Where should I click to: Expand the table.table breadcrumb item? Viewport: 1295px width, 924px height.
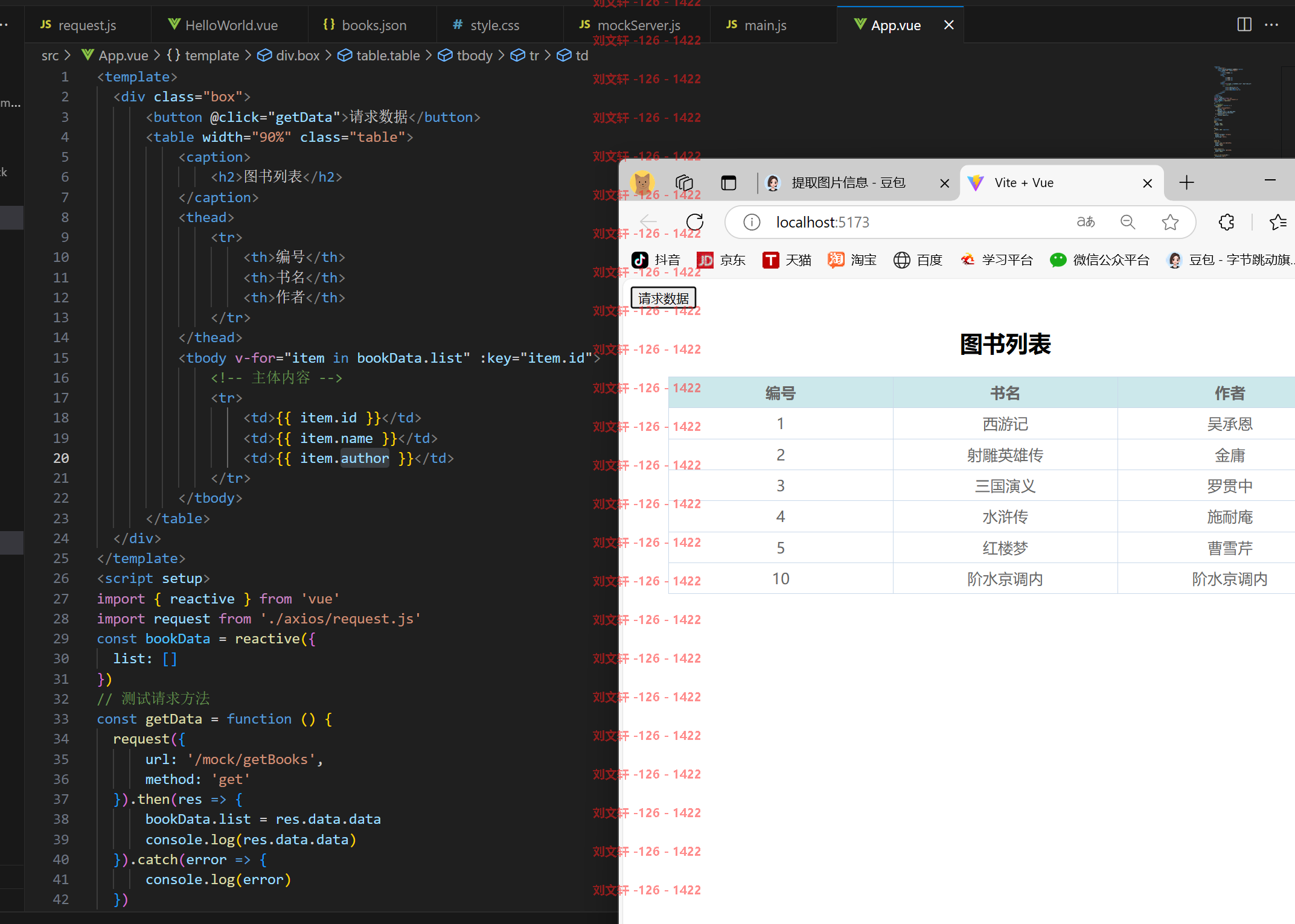[x=379, y=56]
